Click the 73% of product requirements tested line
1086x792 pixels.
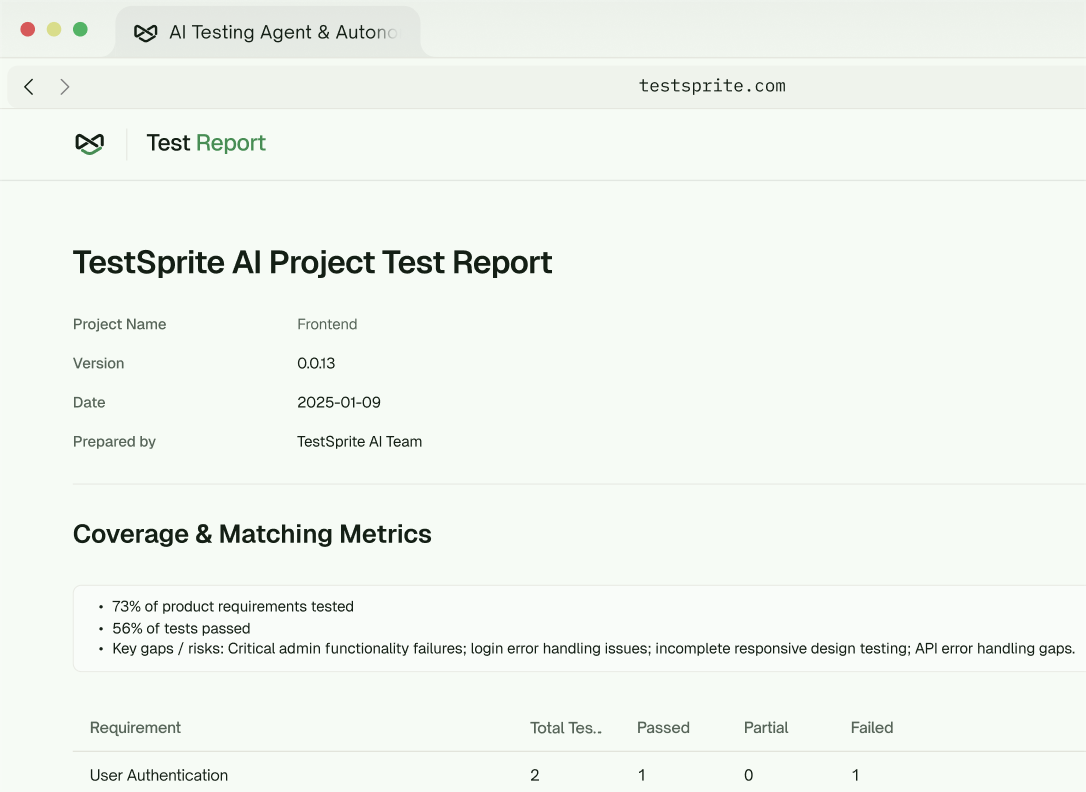coord(233,606)
